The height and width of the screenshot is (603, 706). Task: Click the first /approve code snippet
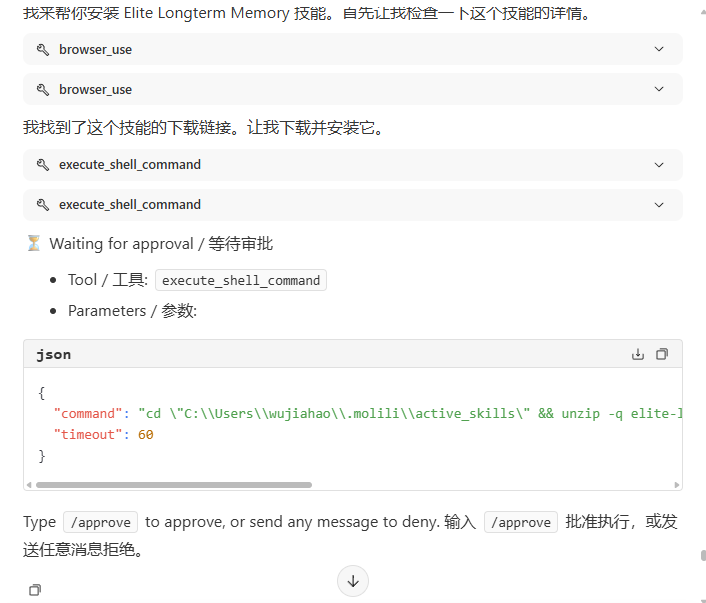pyautogui.click(x=100, y=522)
